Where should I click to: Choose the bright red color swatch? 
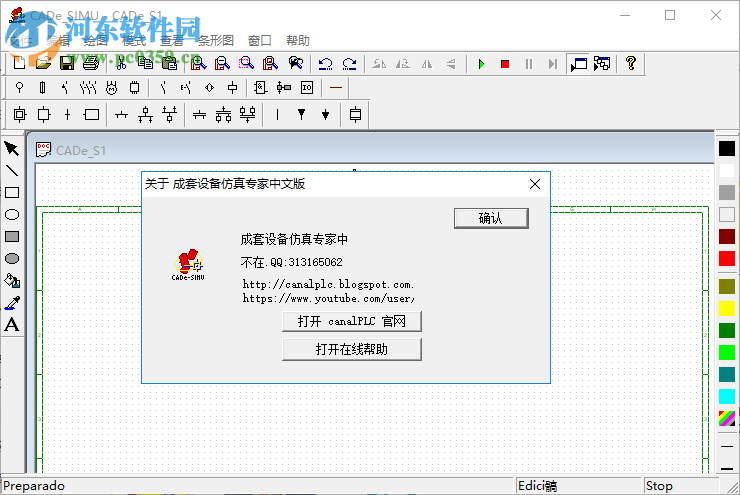tap(727, 259)
